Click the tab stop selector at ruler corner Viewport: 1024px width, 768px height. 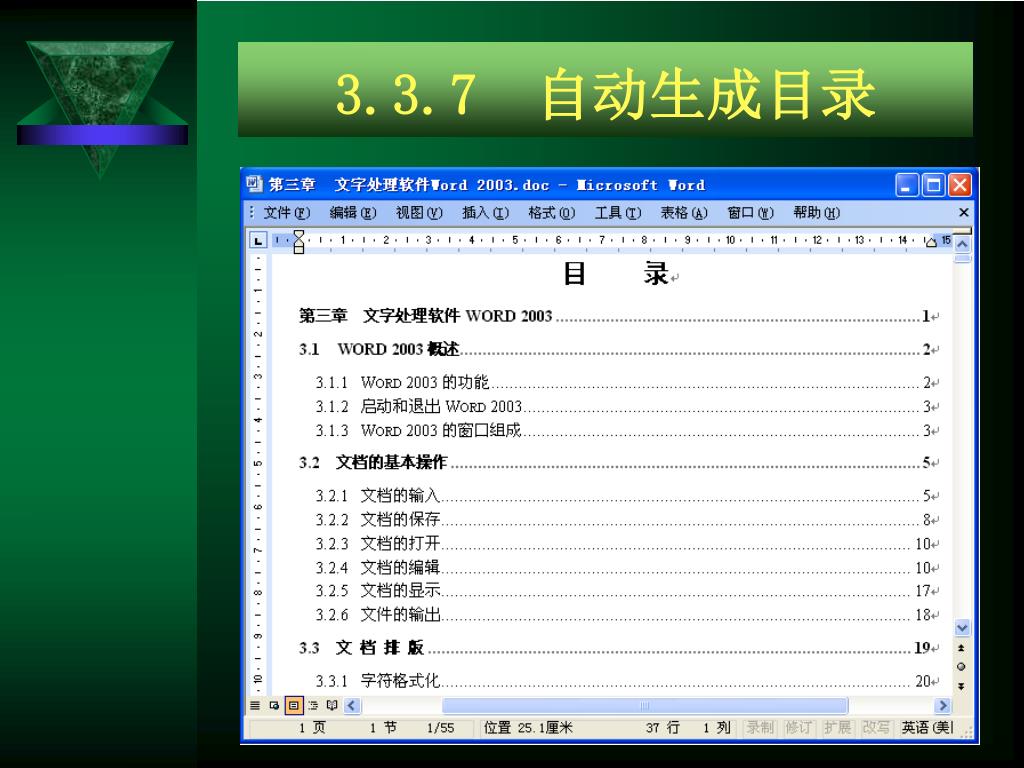[x=258, y=241]
